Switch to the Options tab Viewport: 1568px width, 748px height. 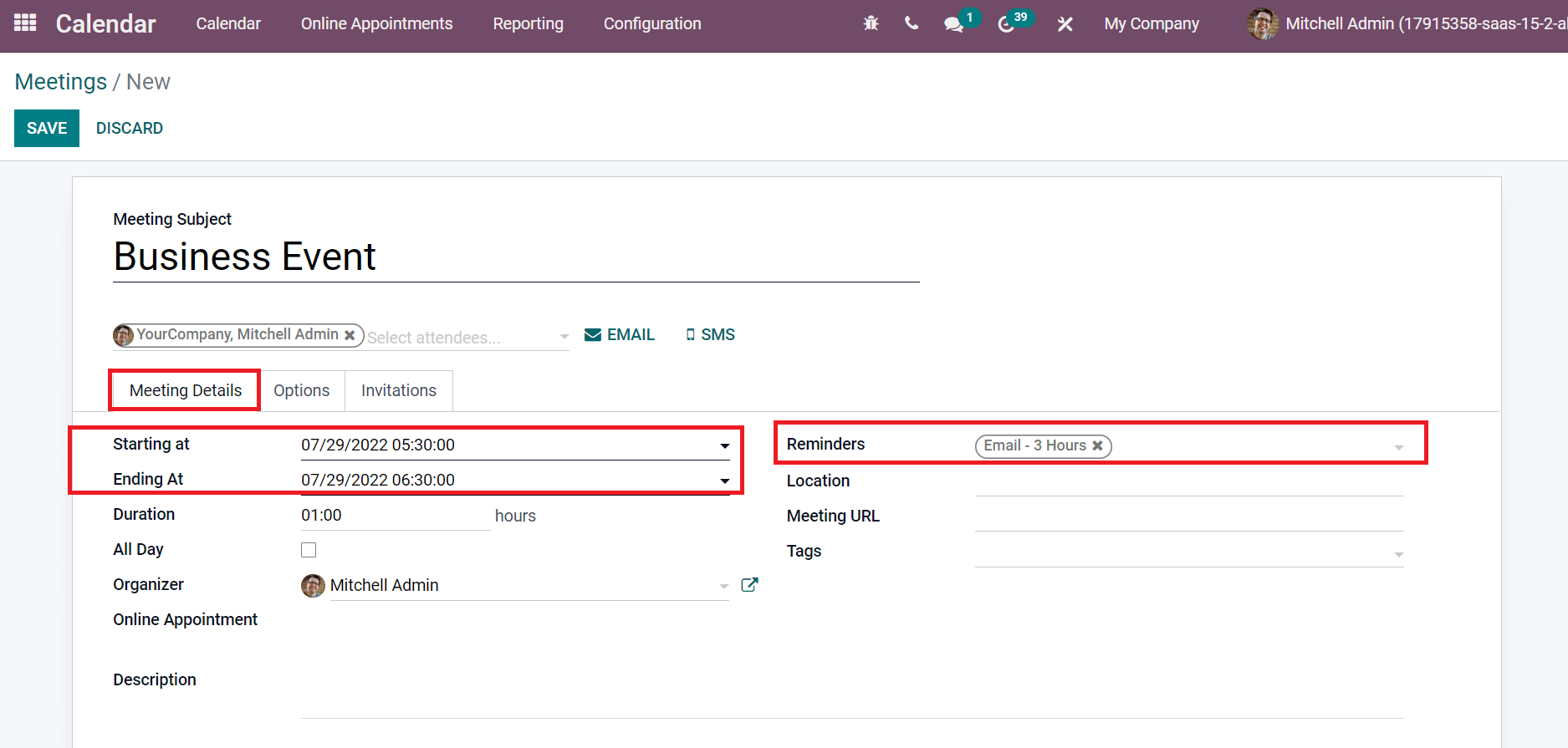click(x=302, y=390)
